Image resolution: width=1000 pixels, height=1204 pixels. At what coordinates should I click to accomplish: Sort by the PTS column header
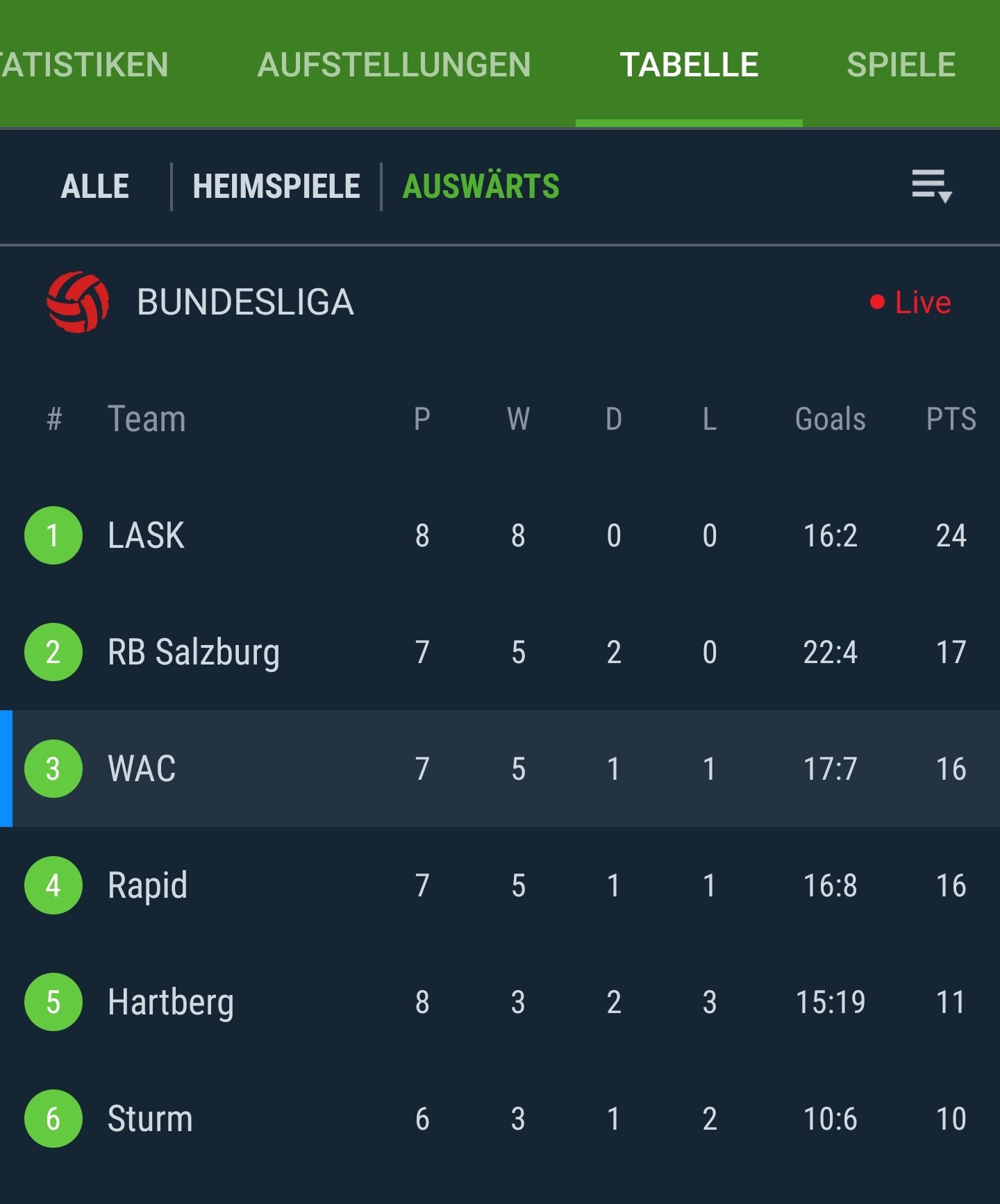pyautogui.click(x=951, y=419)
